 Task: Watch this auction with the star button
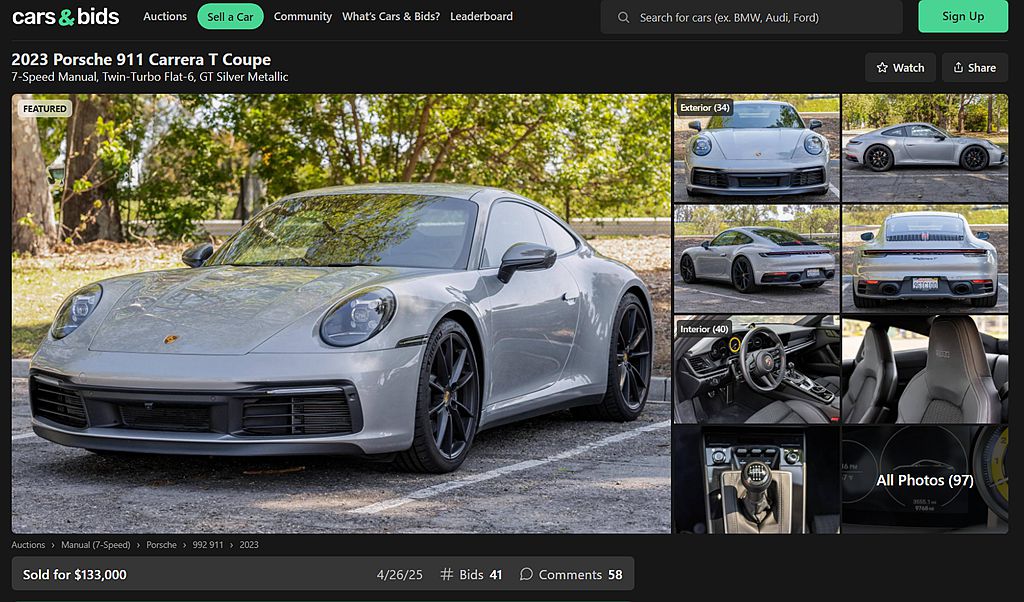click(x=900, y=67)
